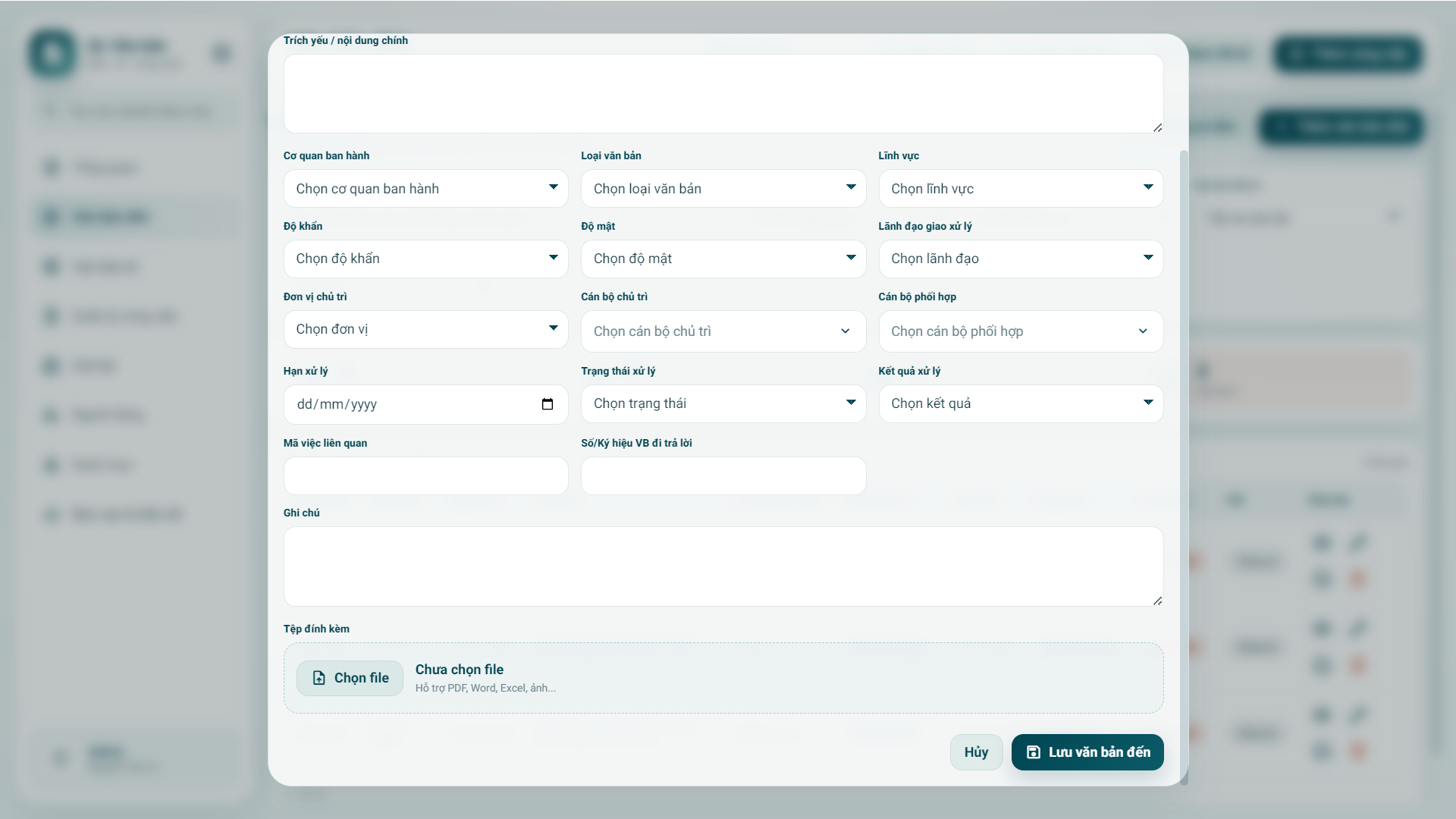Expand the Cán bộ phối hợp chevron
The height and width of the screenshot is (819, 1456).
click(1142, 331)
